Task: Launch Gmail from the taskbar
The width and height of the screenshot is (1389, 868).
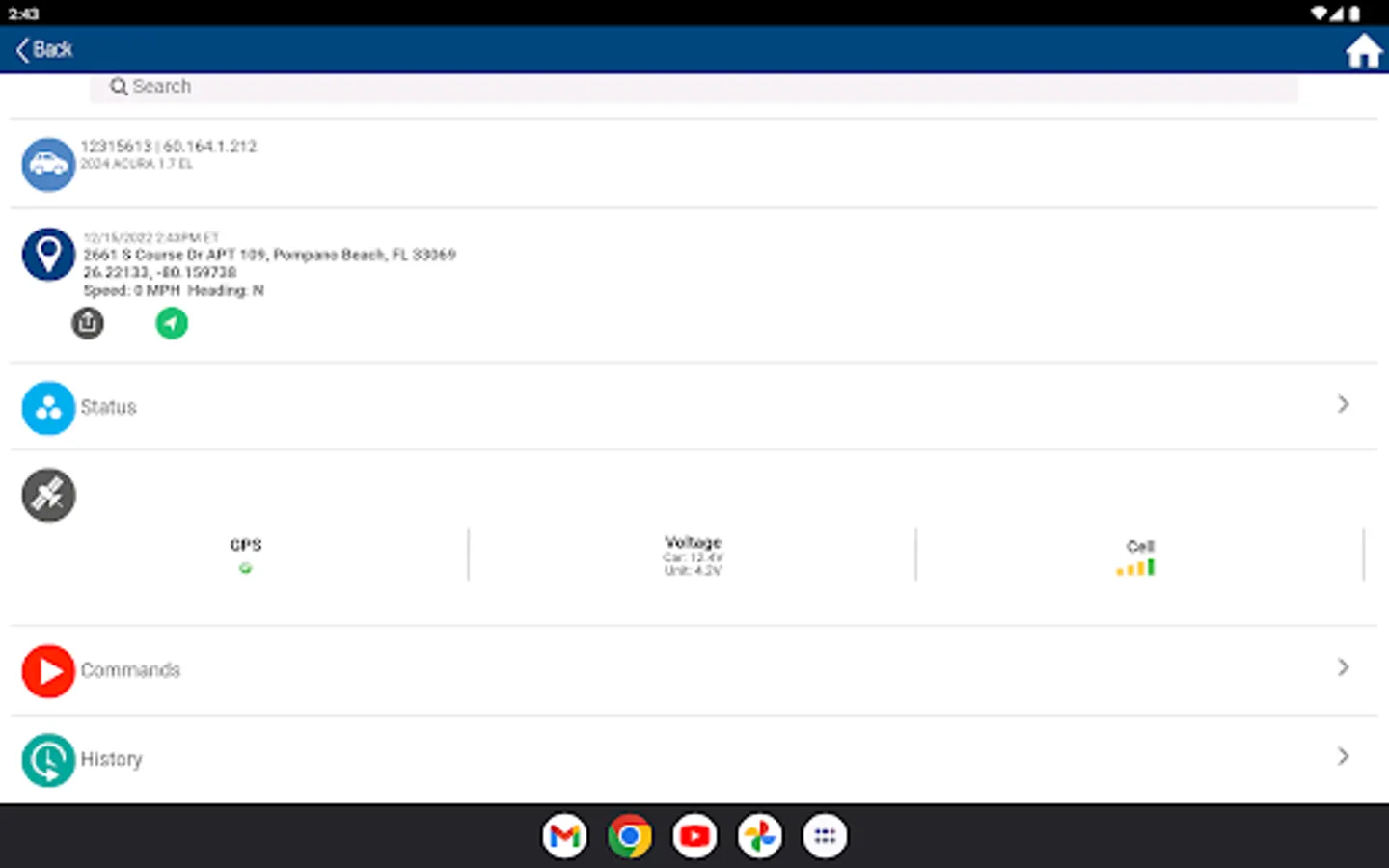Action: [x=564, y=836]
